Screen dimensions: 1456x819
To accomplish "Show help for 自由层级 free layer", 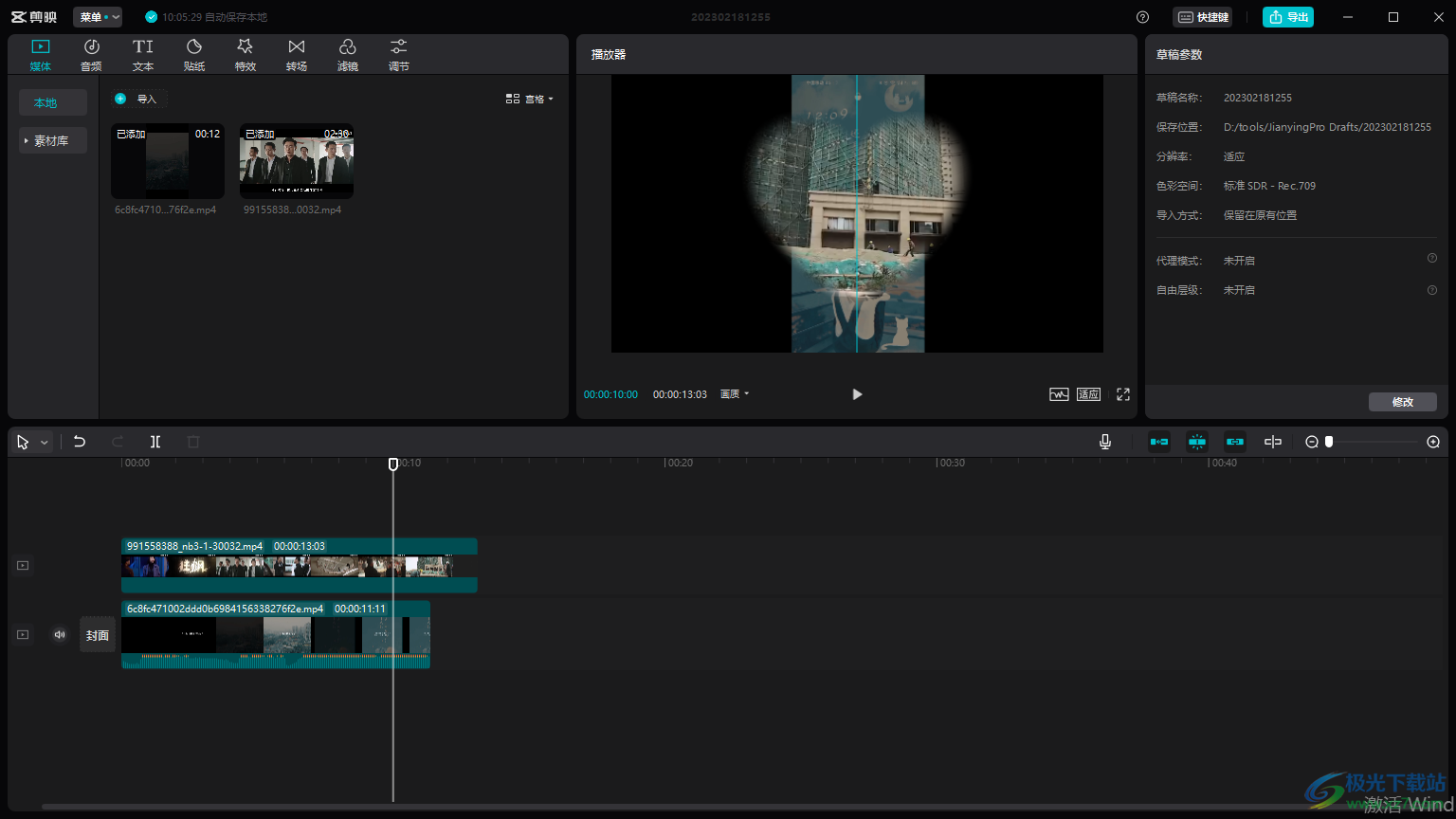I will coord(1431,289).
